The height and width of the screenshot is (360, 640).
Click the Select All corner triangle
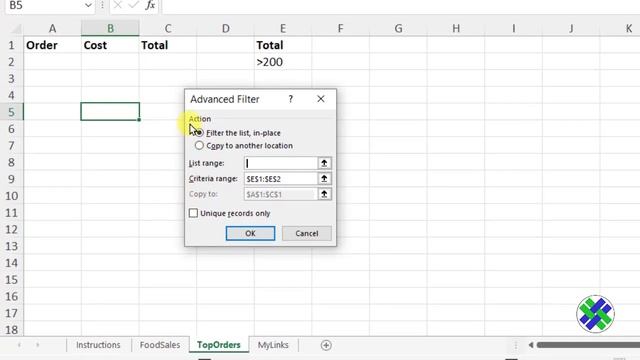16,29
